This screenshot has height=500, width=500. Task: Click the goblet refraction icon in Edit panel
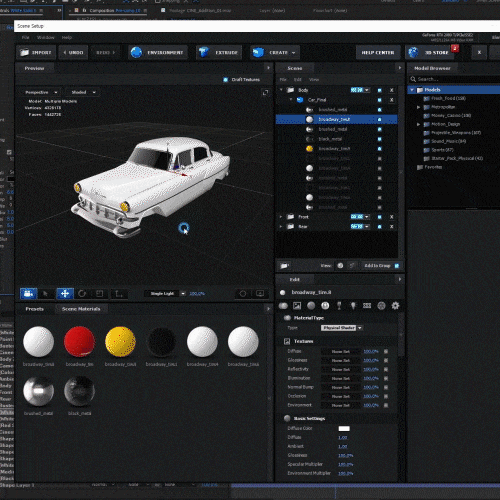339,306
